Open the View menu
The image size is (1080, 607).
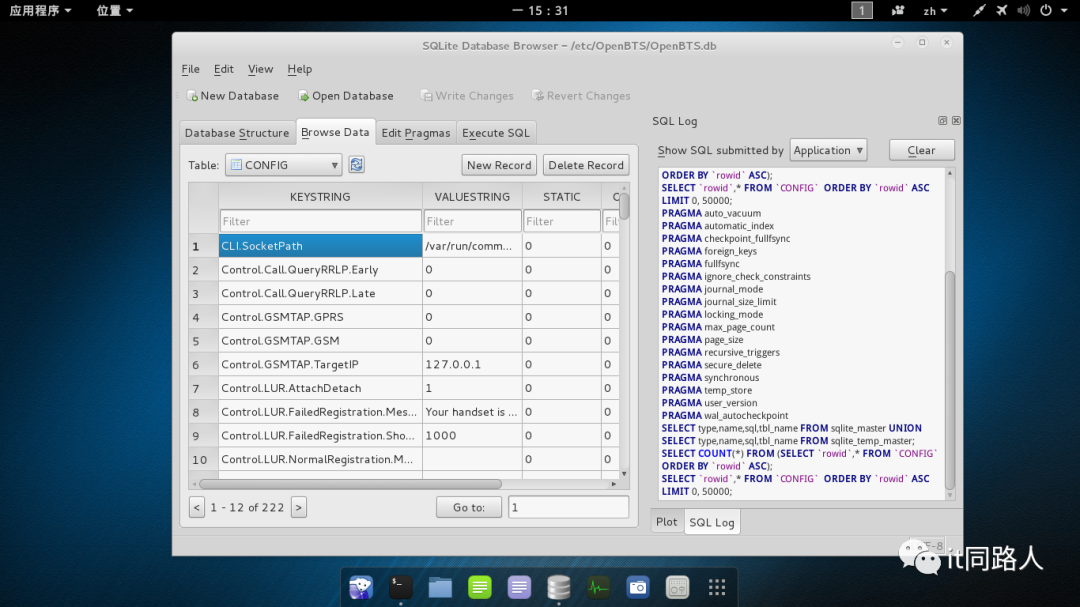pyautogui.click(x=260, y=69)
